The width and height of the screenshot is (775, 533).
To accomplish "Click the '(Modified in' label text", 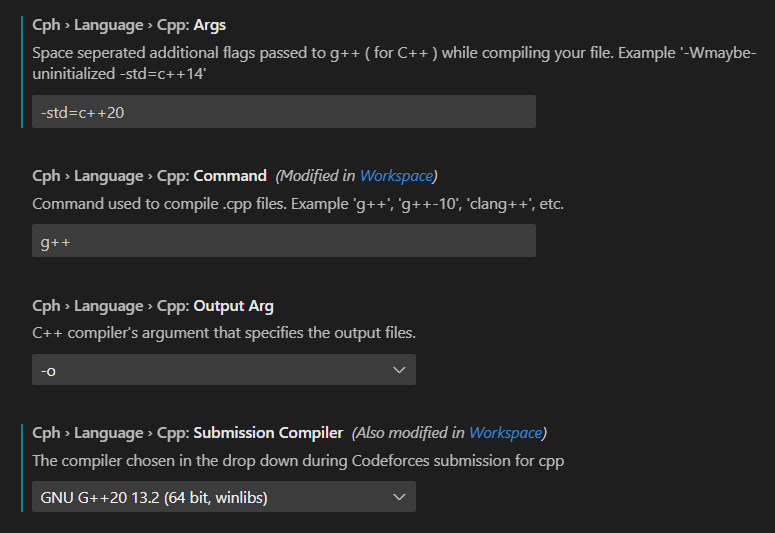I will (315, 175).
